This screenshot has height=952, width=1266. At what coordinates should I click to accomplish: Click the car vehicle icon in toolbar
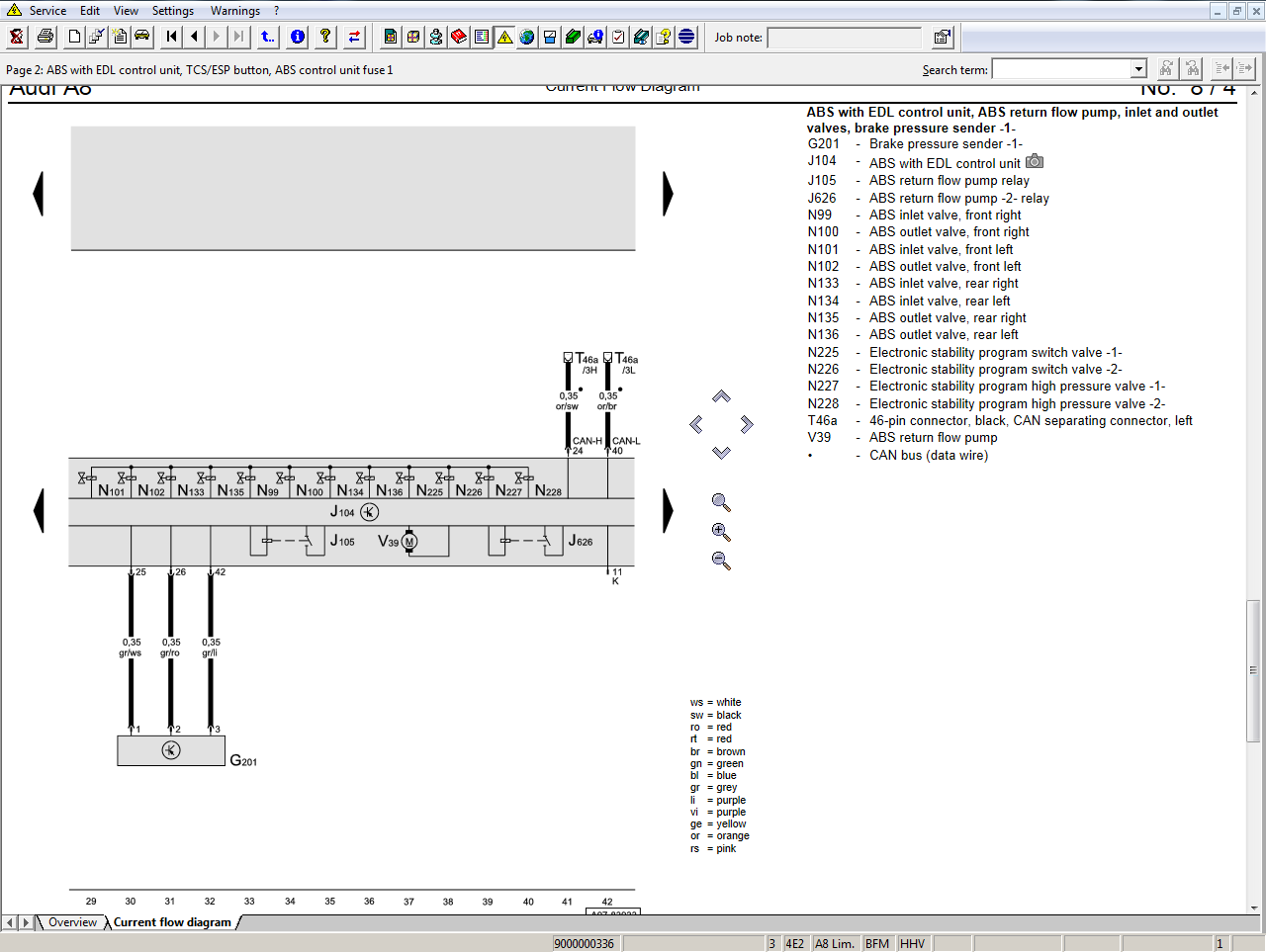(x=142, y=37)
